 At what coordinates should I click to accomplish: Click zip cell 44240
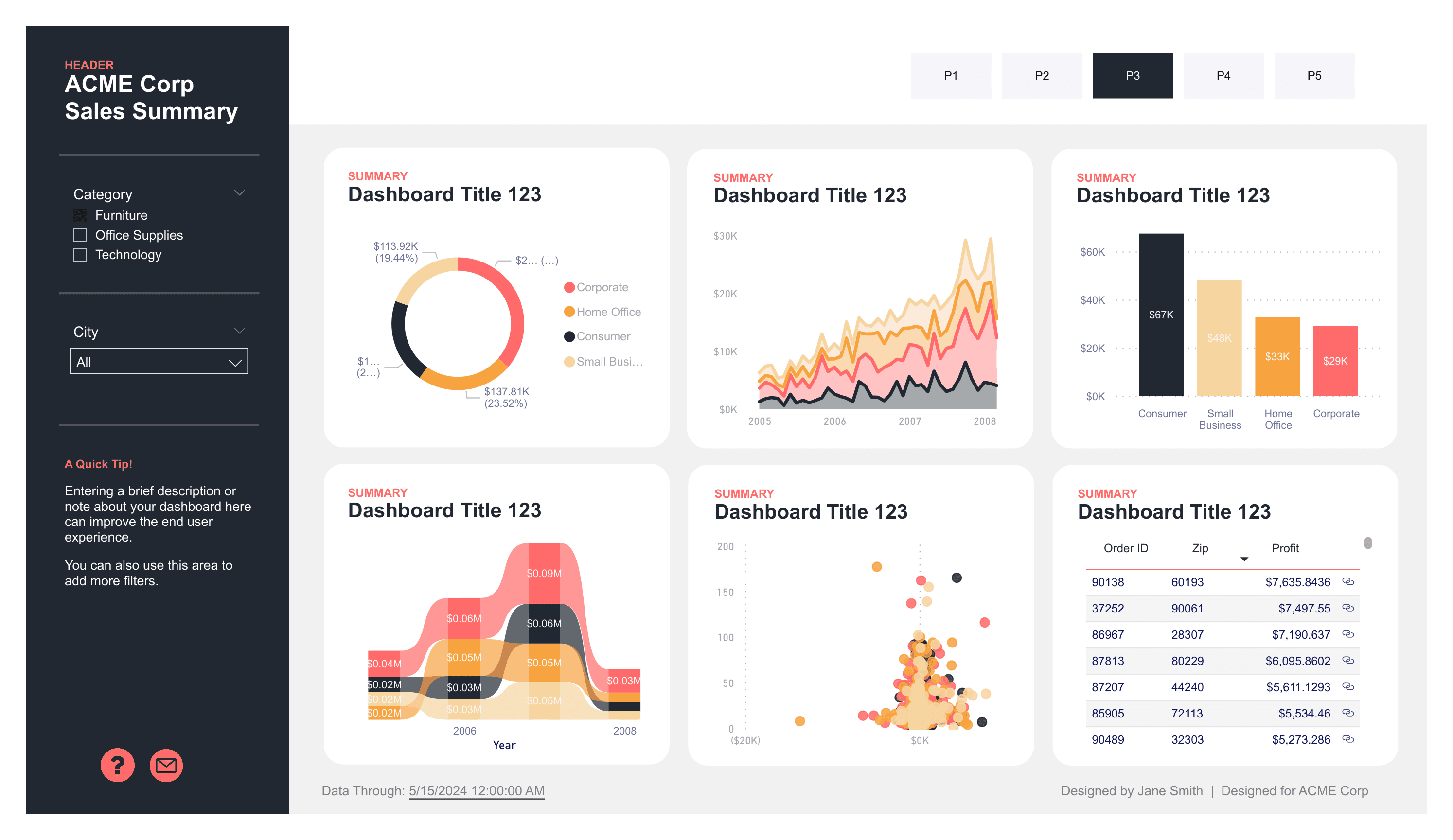(x=1187, y=687)
